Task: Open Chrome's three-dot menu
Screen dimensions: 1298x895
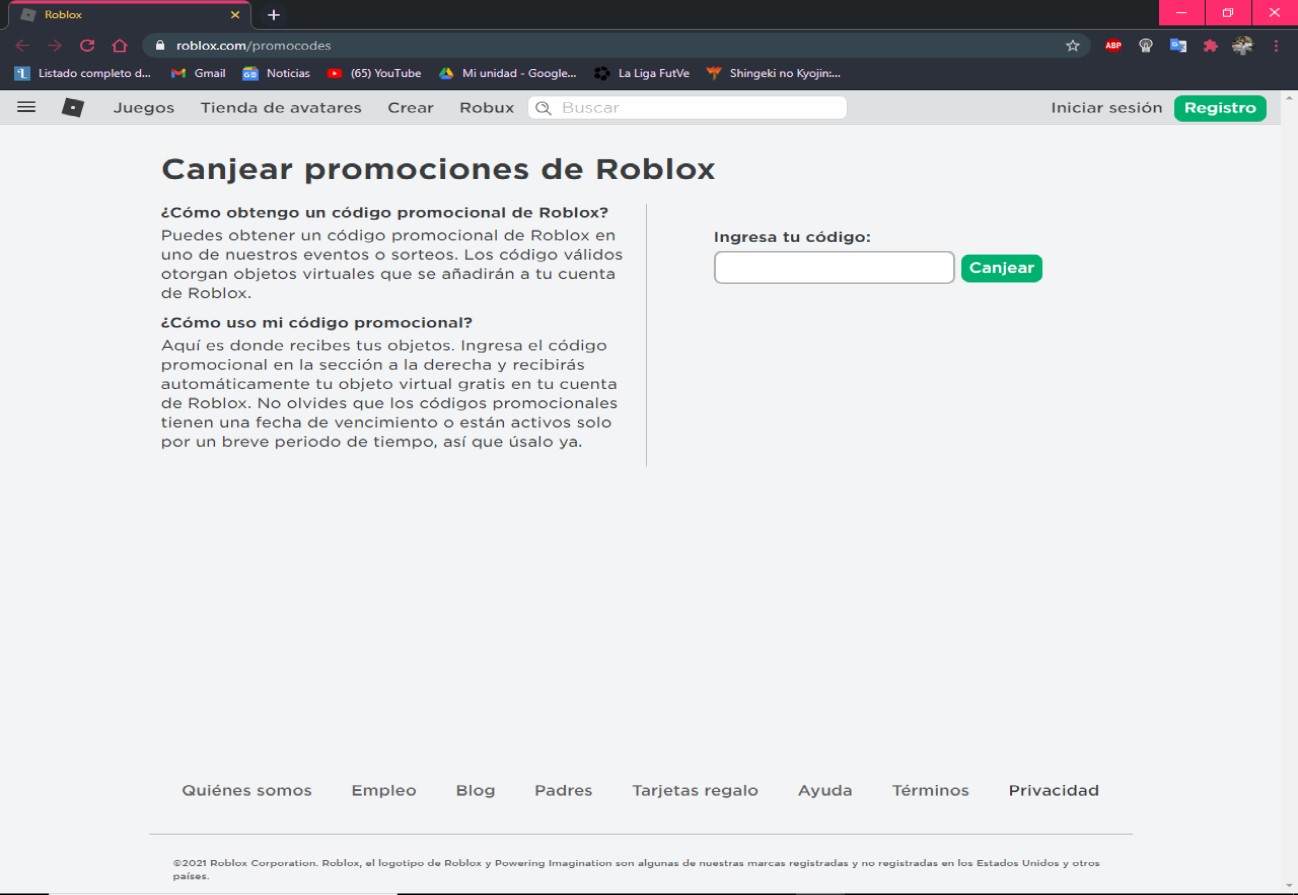Action: tap(1275, 45)
